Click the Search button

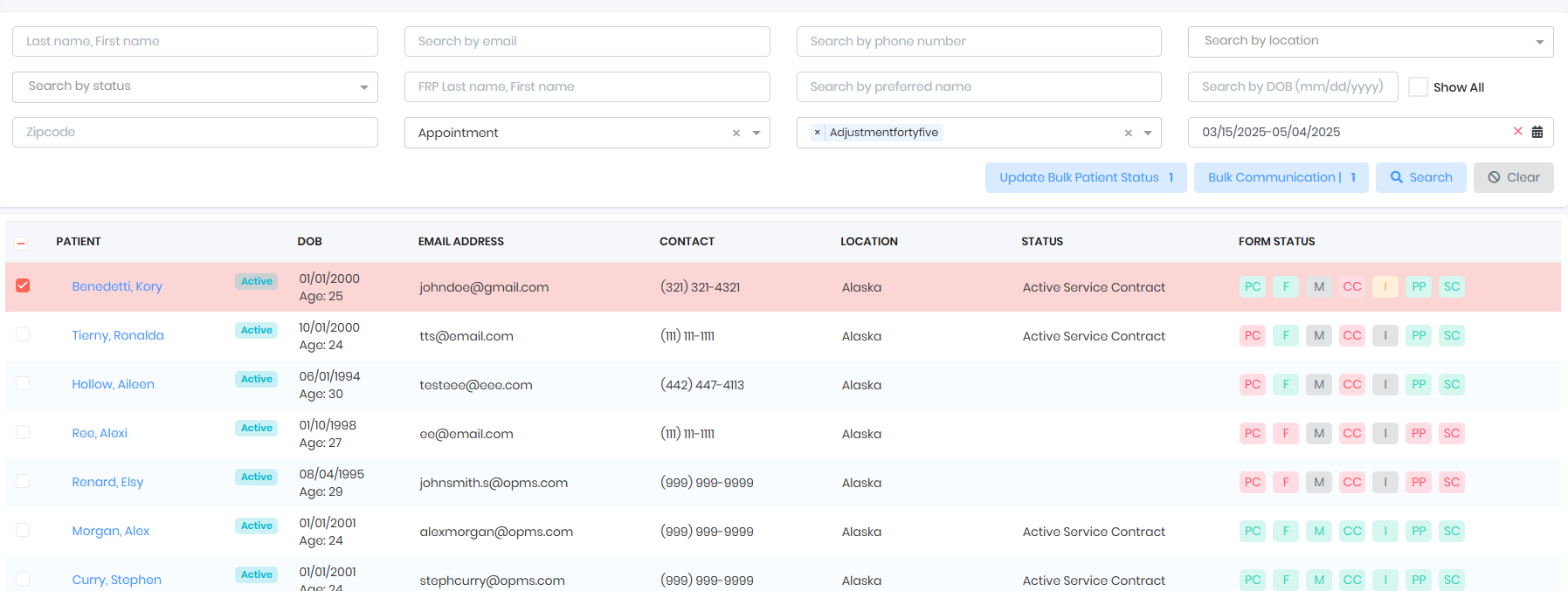coord(1421,177)
